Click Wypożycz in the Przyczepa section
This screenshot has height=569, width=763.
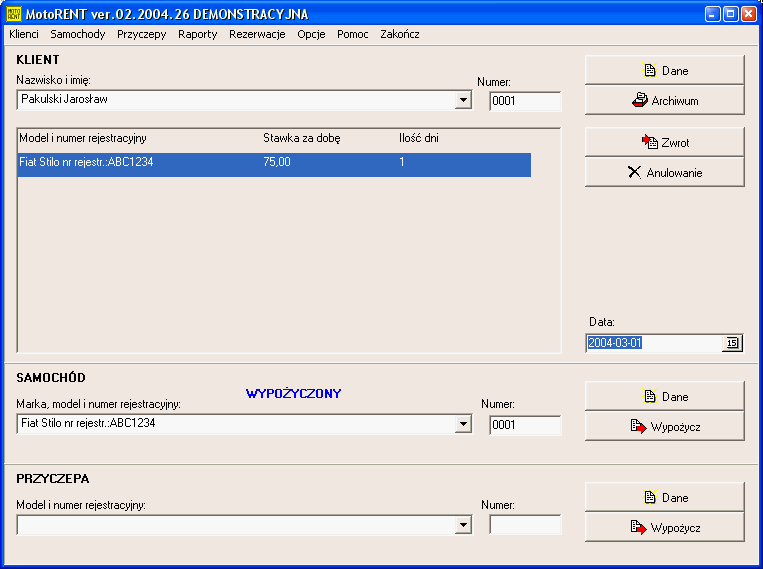pyautogui.click(x=665, y=527)
